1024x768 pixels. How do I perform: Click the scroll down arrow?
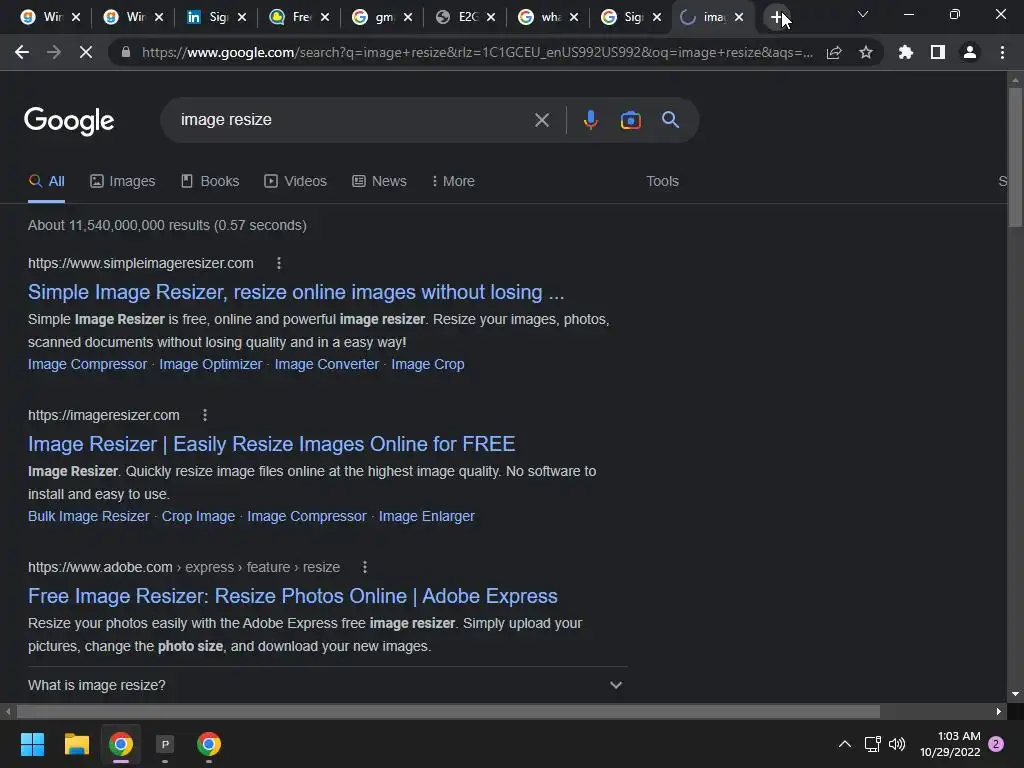click(x=1015, y=694)
